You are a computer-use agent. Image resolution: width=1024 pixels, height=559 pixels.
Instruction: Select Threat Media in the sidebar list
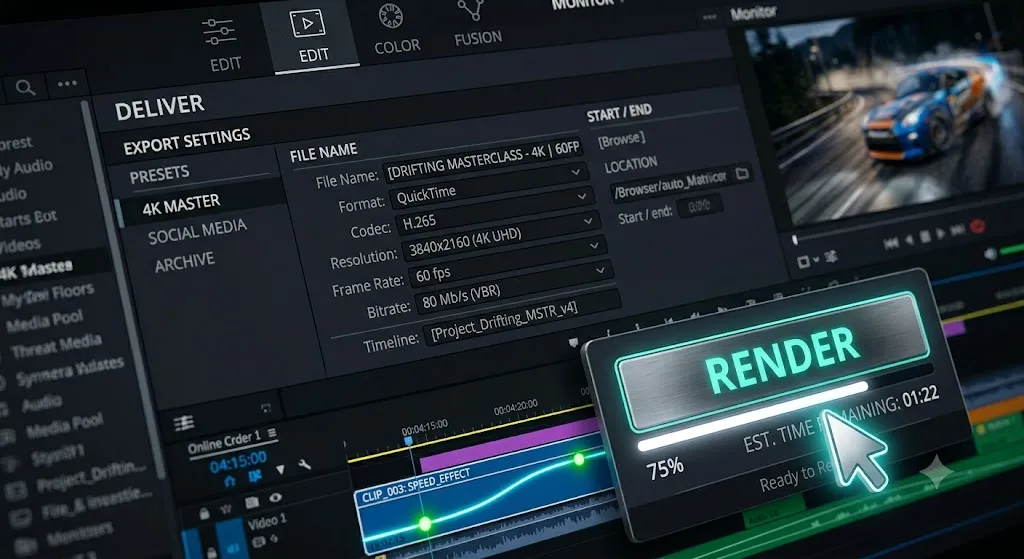[x=56, y=347]
